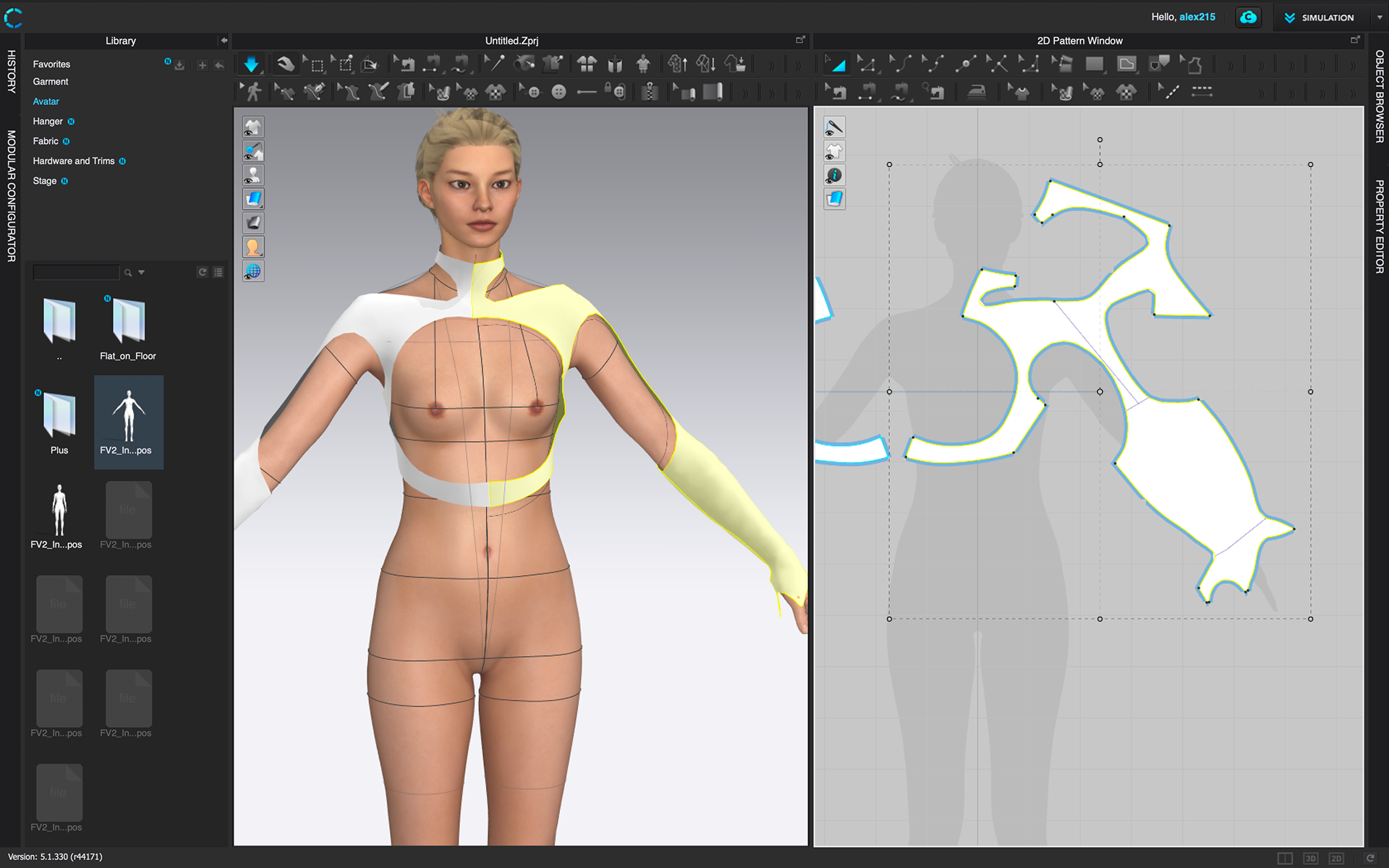The height and width of the screenshot is (868, 1389).
Task: Click the cloud sync icon next to username
Action: pyautogui.click(x=1248, y=17)
